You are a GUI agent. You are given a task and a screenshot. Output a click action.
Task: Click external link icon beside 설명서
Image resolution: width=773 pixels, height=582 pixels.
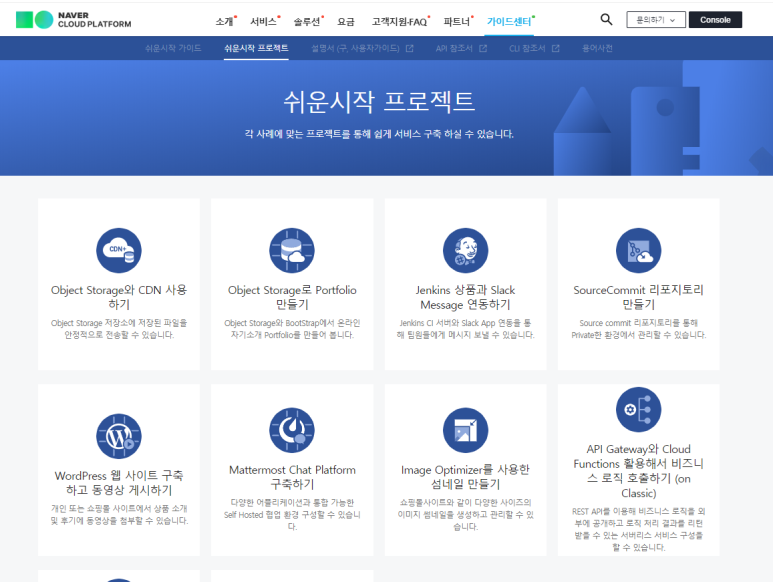(x=409, y=48)
